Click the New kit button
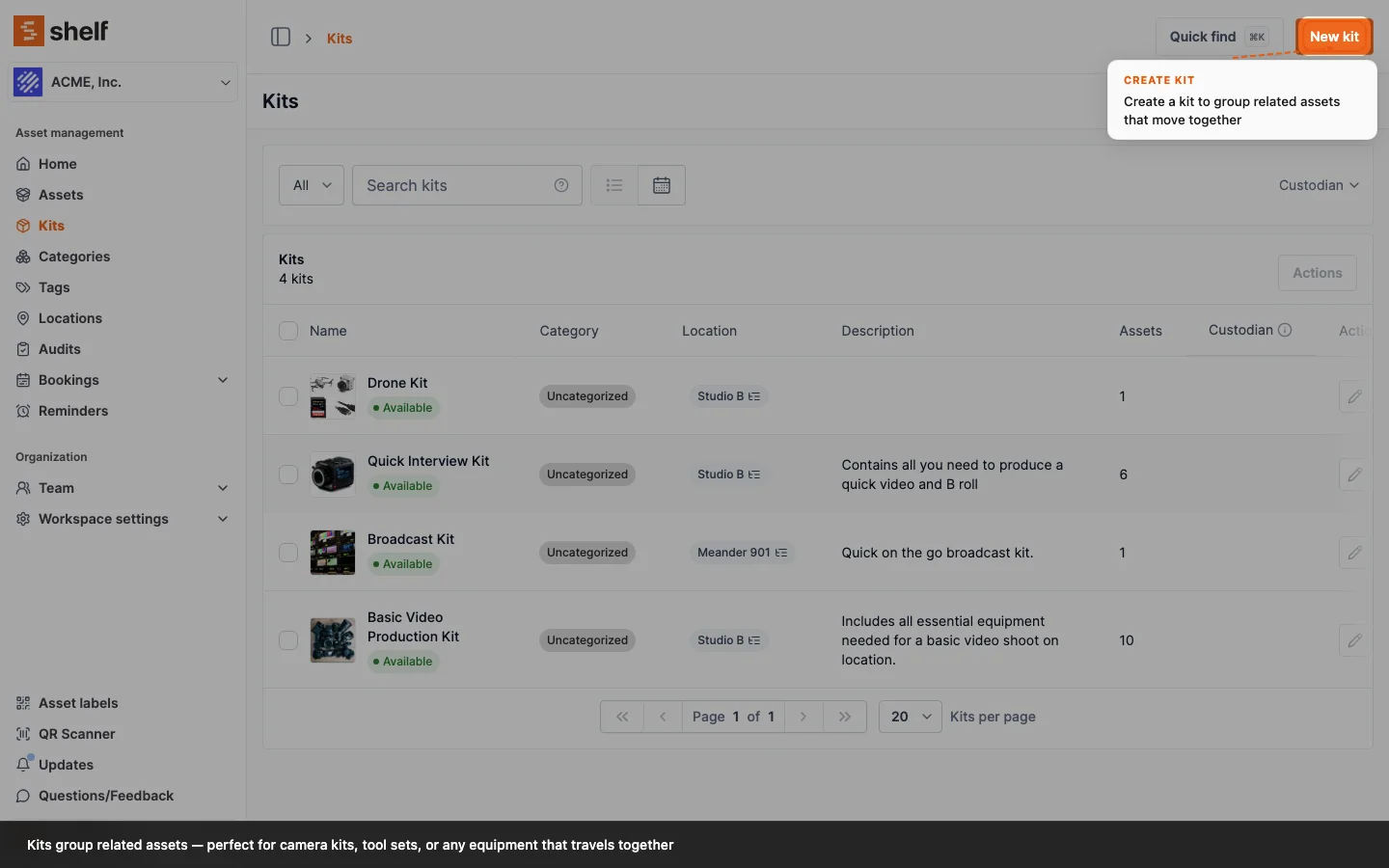 [x=1334, y=37]
